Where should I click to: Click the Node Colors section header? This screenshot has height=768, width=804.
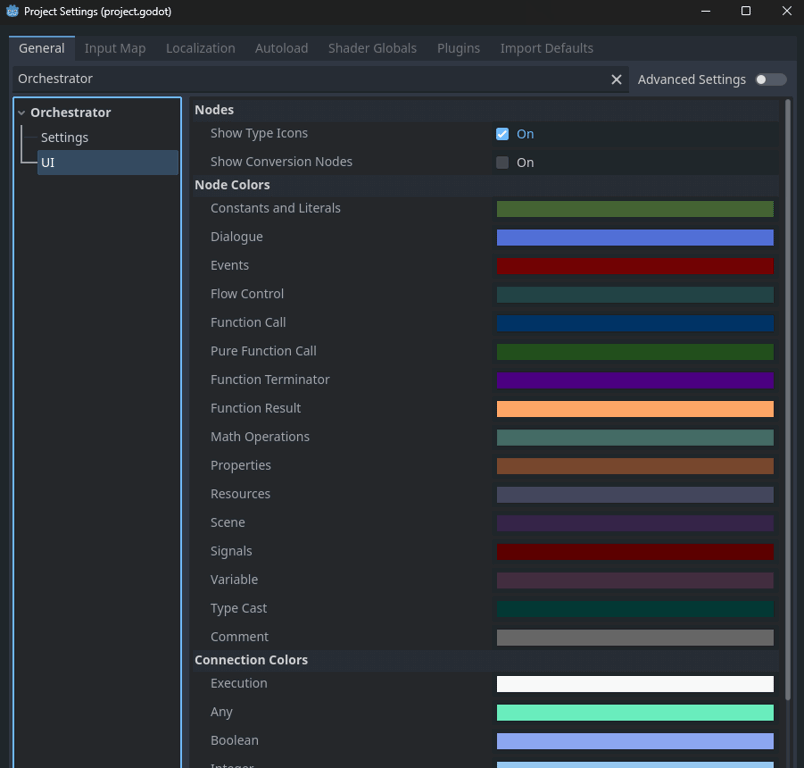click(x=486, y=185)
